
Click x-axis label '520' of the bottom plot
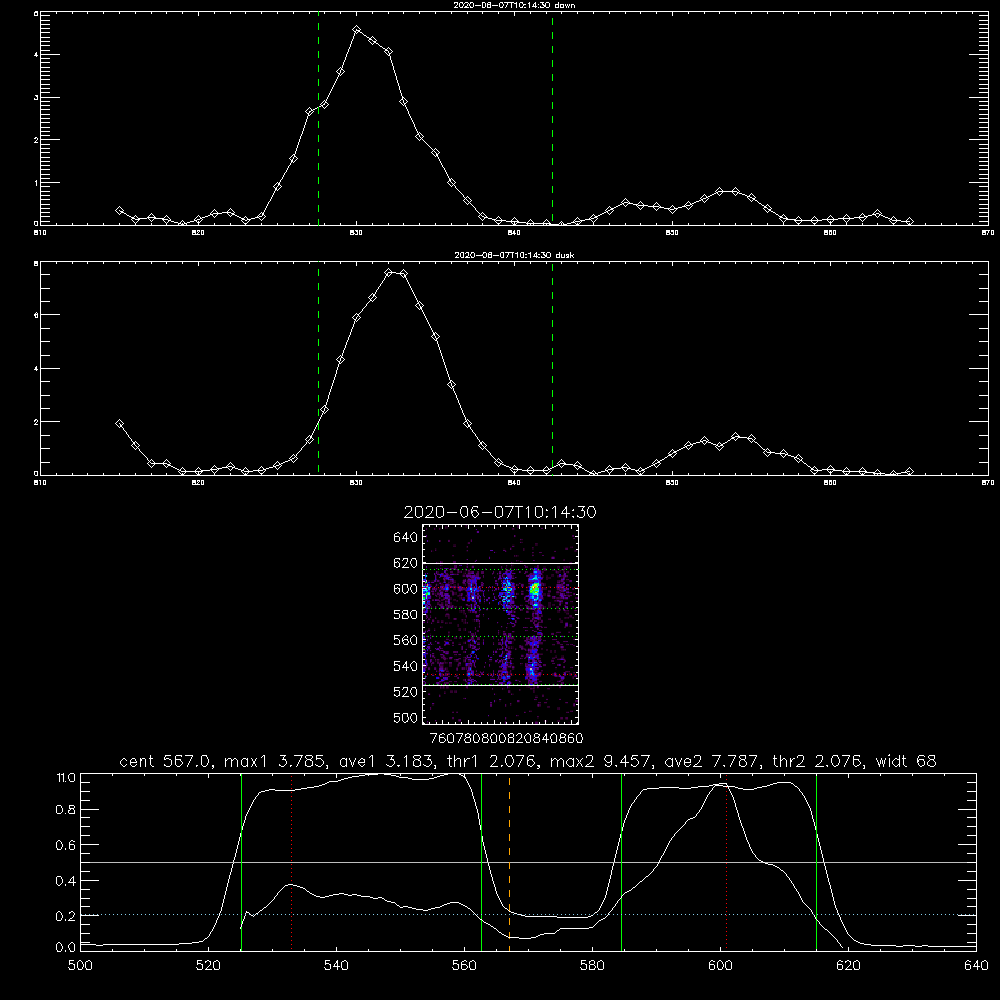(208, 966)
